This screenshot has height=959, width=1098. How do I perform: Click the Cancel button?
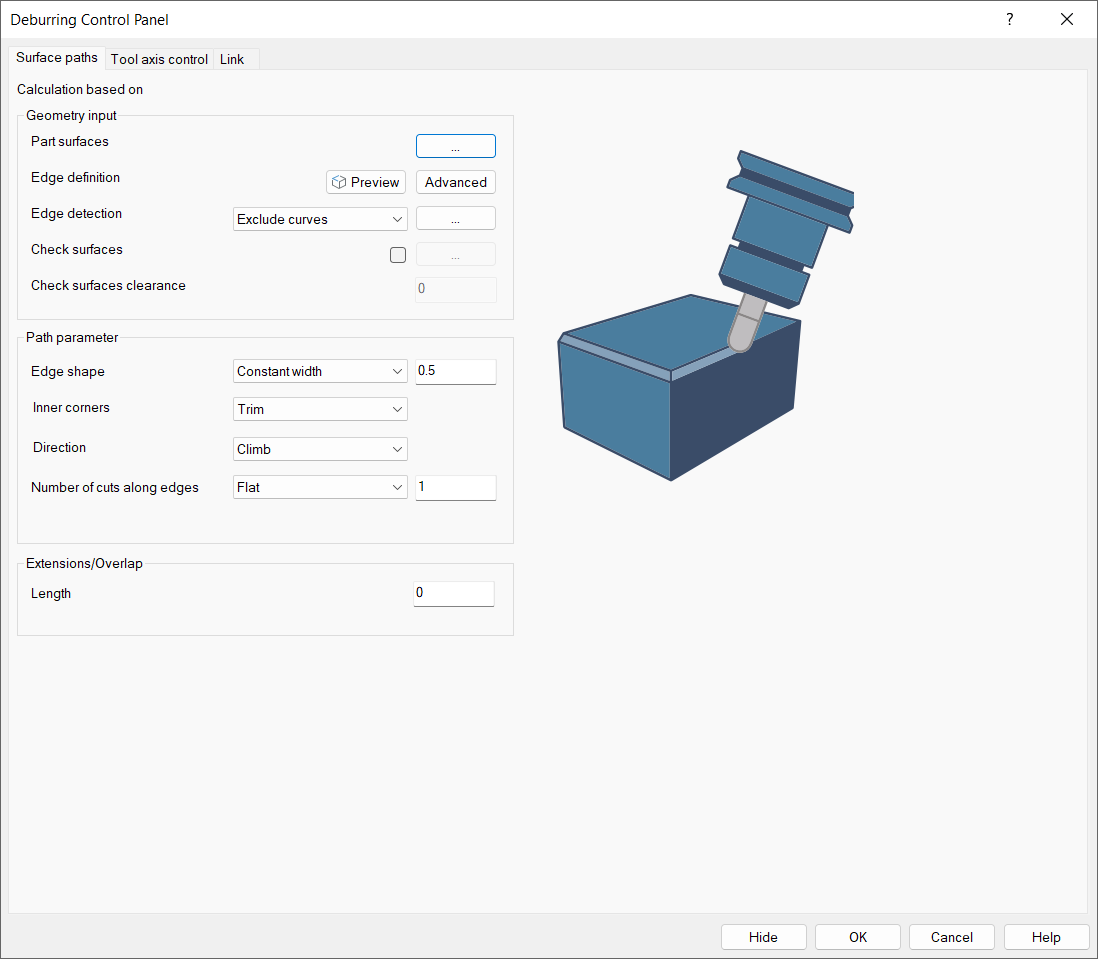click(x=952, y=937)
